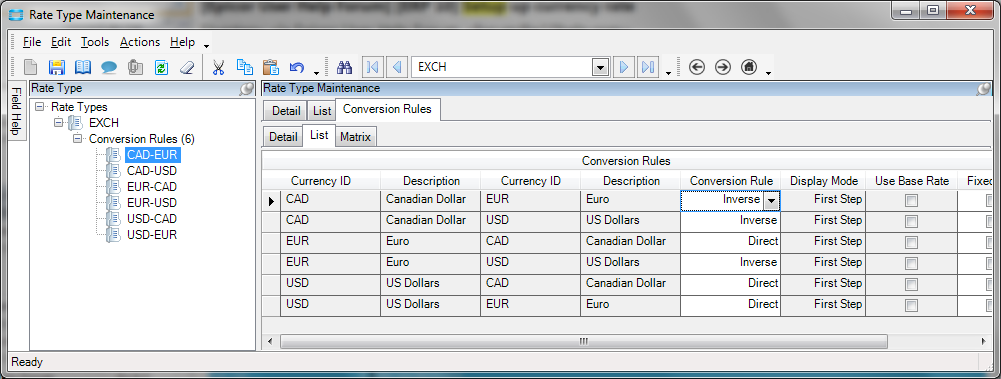Image resolution: width=1001 pixels, height=379 pixels.
Task: Check Use Base Rate for CAD to USD row
Action: [911, 221]
